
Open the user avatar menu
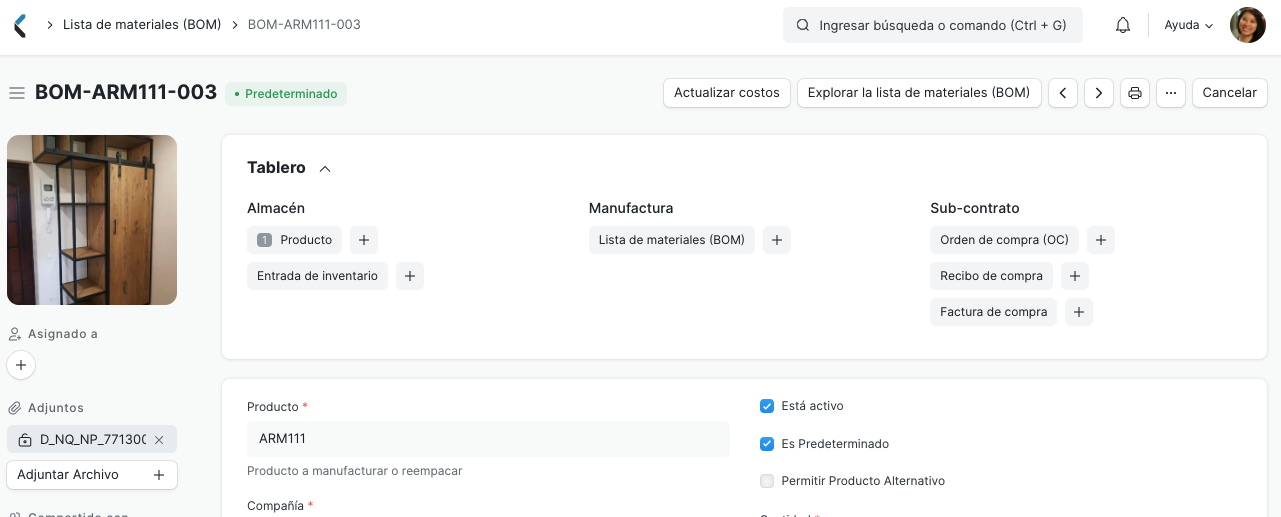tap(1247, 25)
